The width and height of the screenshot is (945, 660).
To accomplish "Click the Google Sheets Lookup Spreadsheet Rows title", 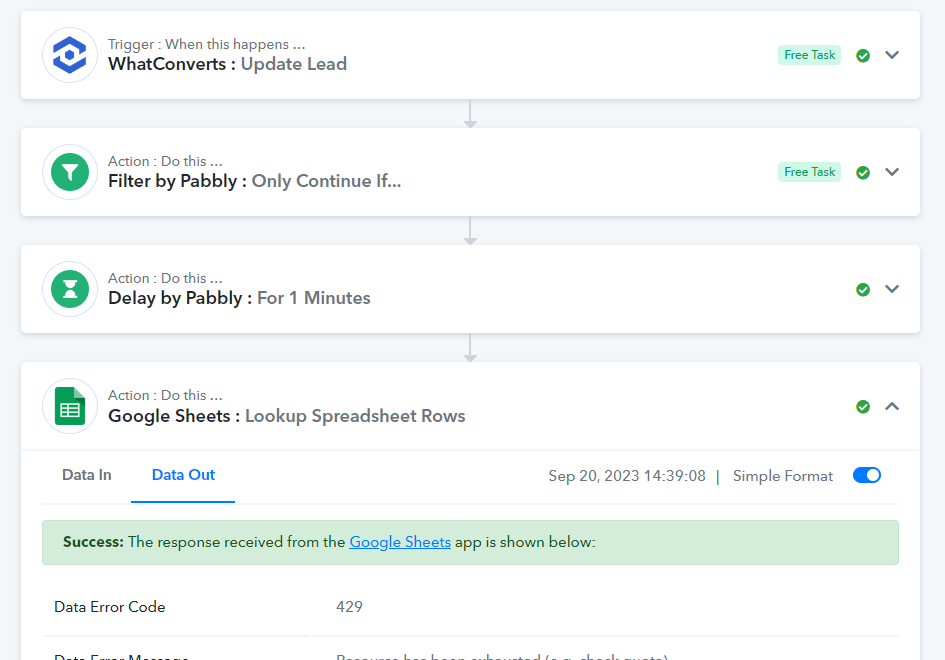I will pyautogui.click(x=287, y=416).
